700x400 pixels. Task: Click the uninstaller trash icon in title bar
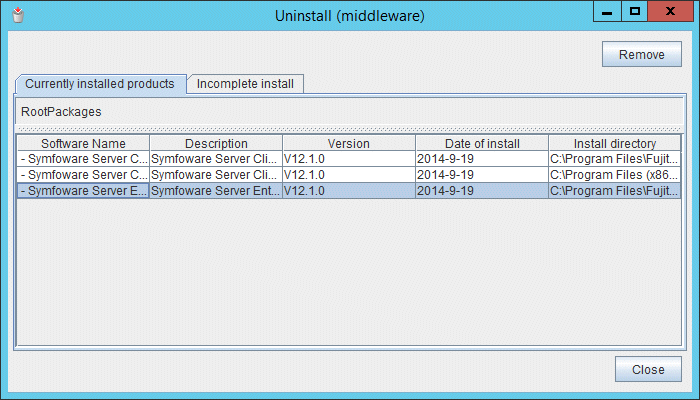click(x=18, y=15)
